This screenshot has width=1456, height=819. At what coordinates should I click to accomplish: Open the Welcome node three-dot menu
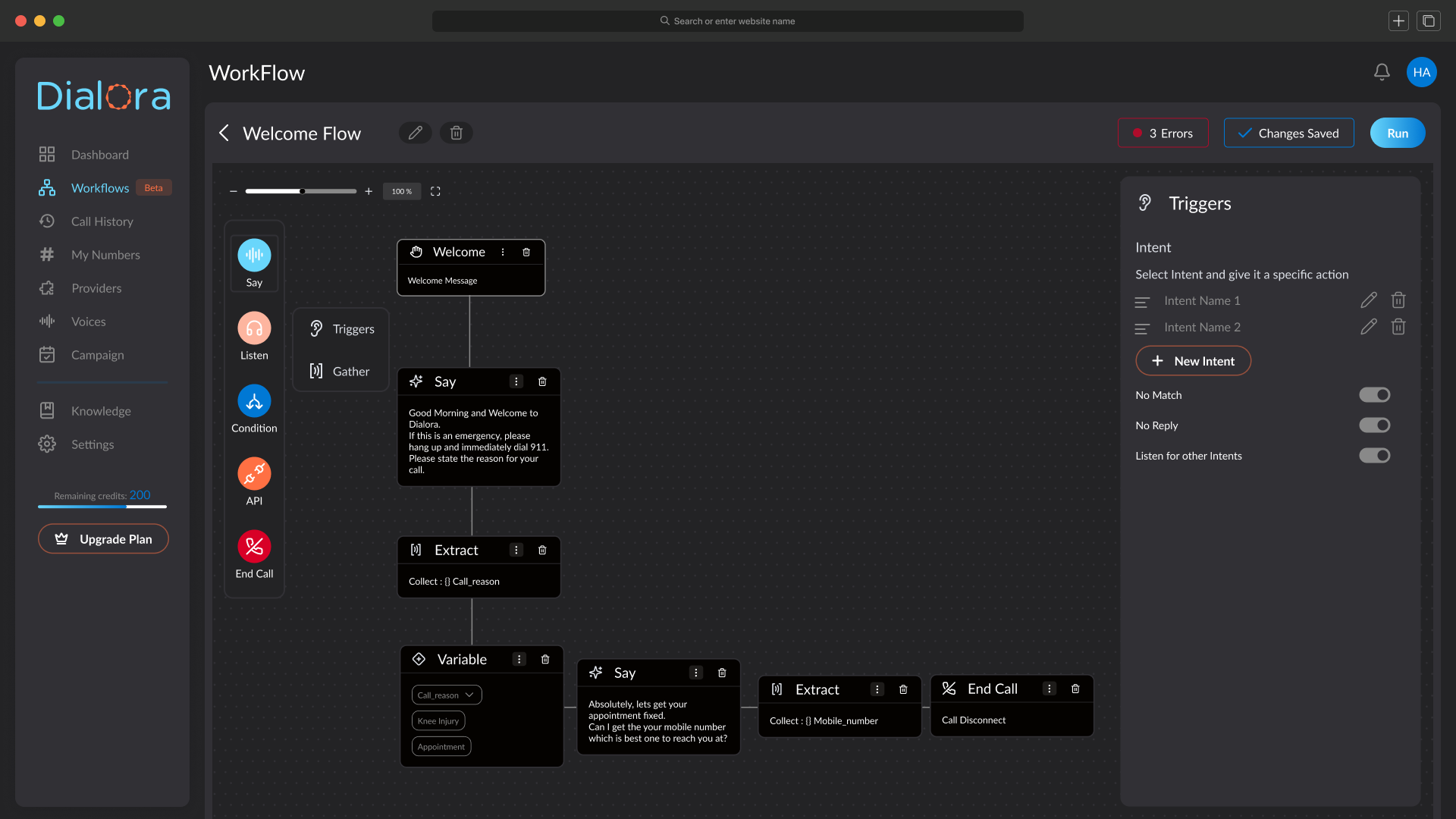click(x=503, y=252)
